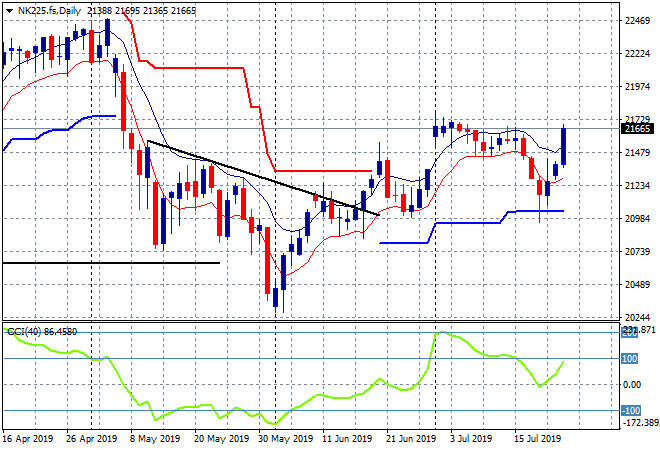Click price axis label 21974
This screenshot has width=660, height=450.
(x=637, y=87)
